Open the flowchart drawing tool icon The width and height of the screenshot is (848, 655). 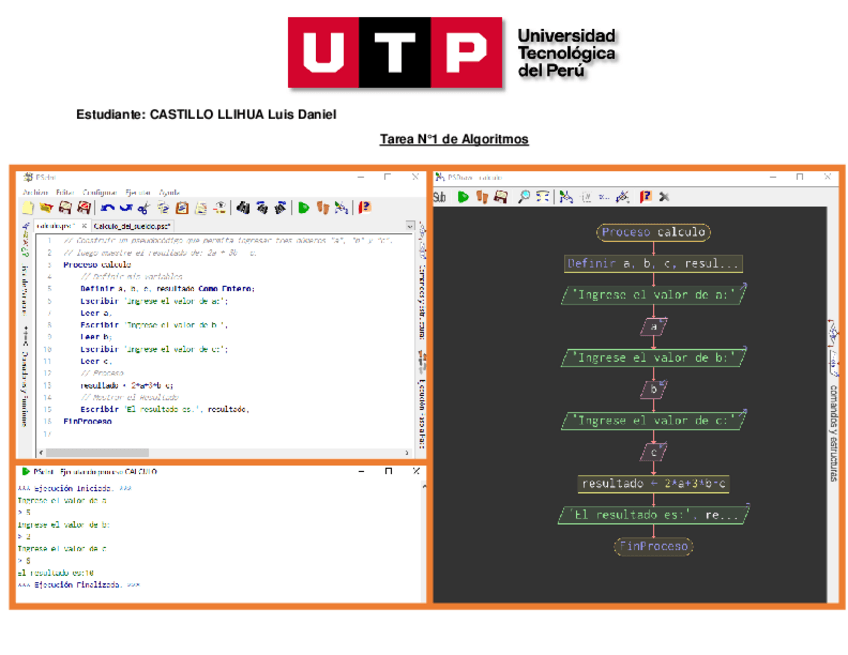342,208
